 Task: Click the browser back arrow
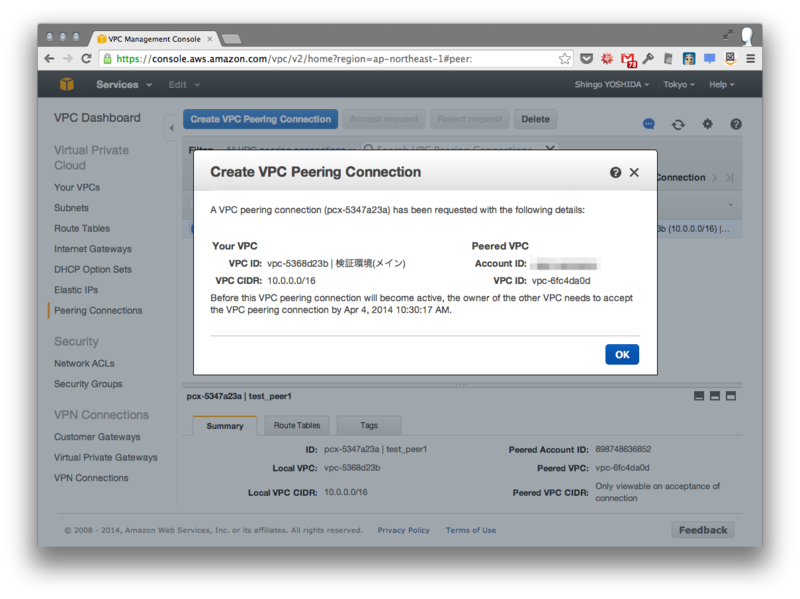point(49,59)
